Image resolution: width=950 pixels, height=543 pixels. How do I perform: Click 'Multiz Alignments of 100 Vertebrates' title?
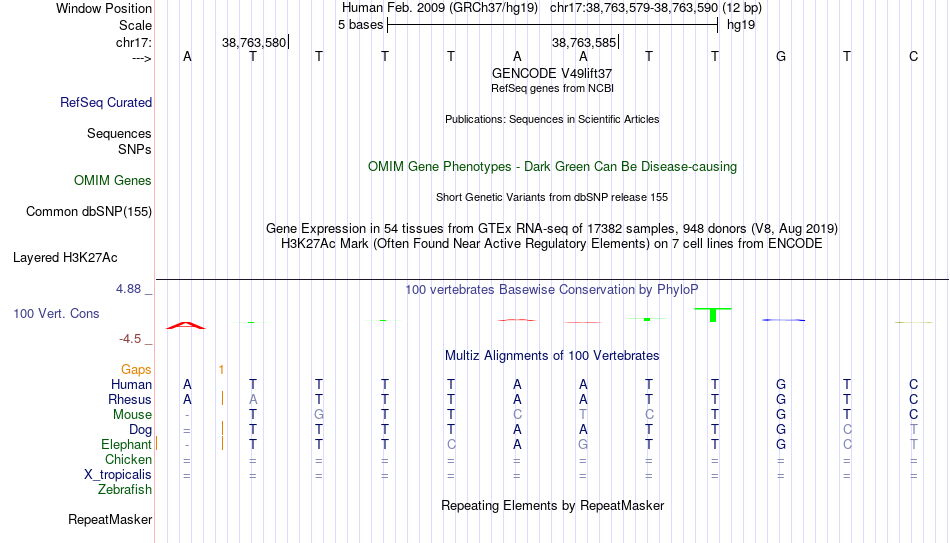coord(552,356)
